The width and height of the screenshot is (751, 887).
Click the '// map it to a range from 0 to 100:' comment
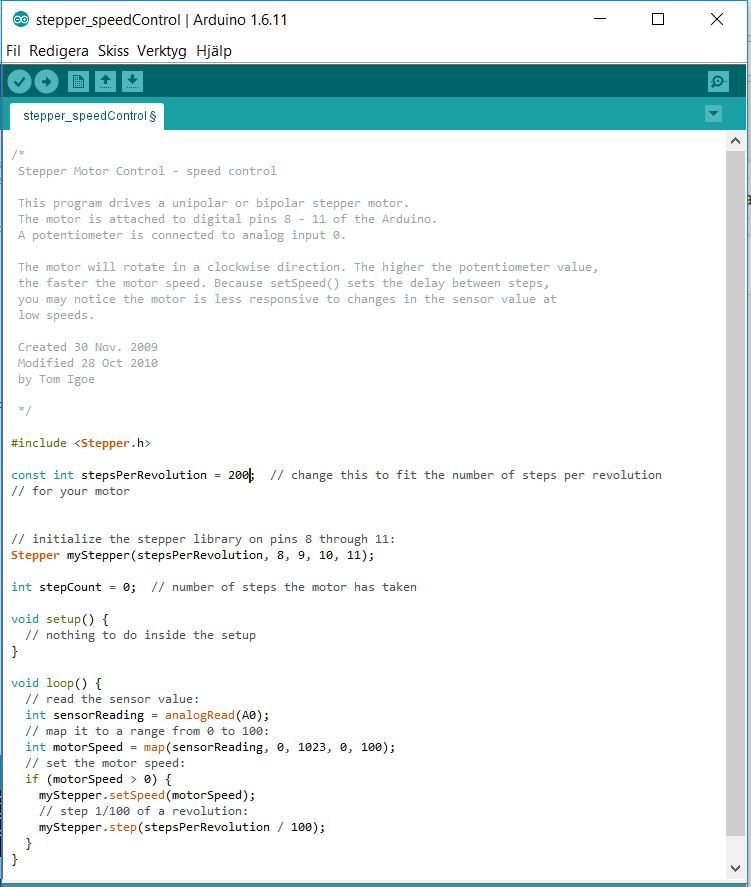click(147, 731)
